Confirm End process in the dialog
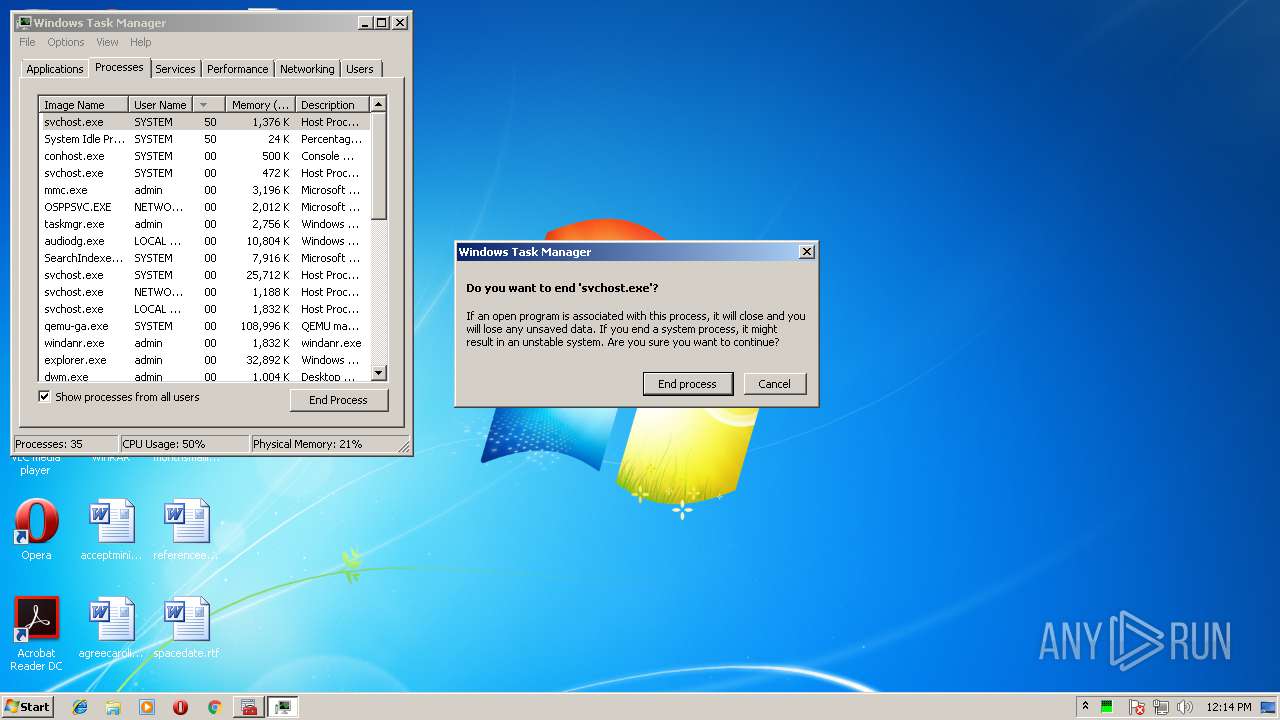Image resolution: width=1280 pixels, height=720 pixels. tap(687, 384)
